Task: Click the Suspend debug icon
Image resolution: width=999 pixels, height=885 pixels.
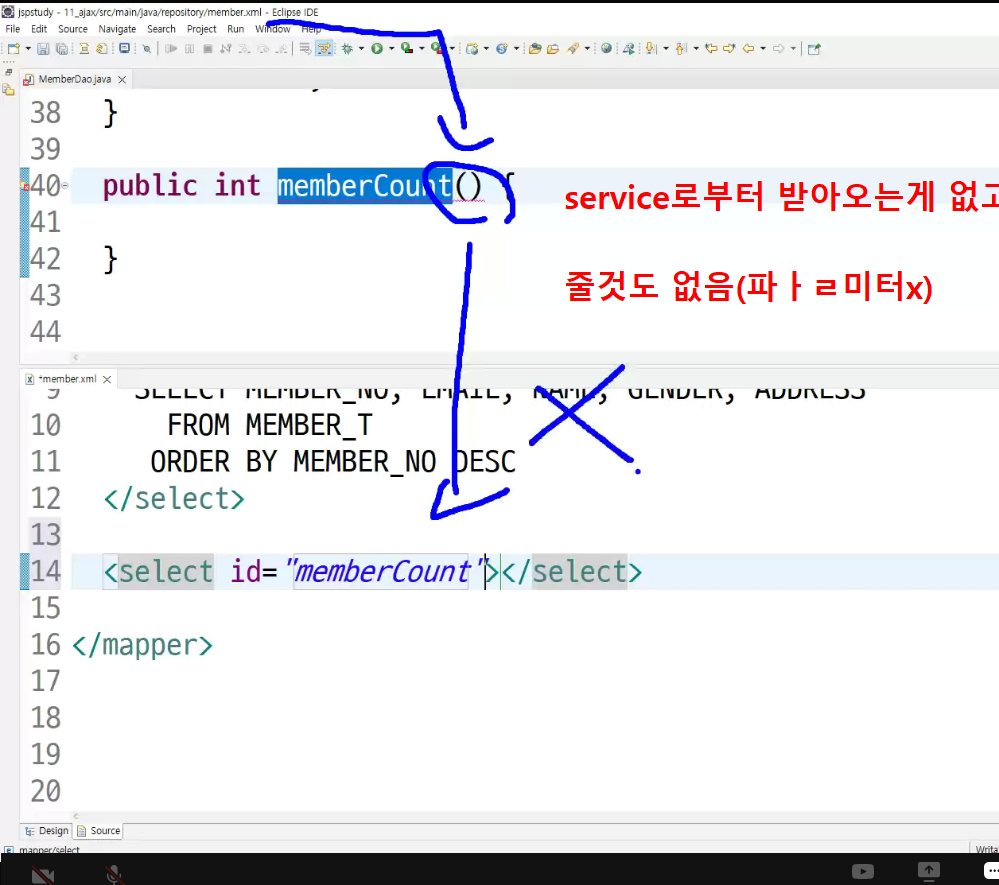Action: point(189,48)
